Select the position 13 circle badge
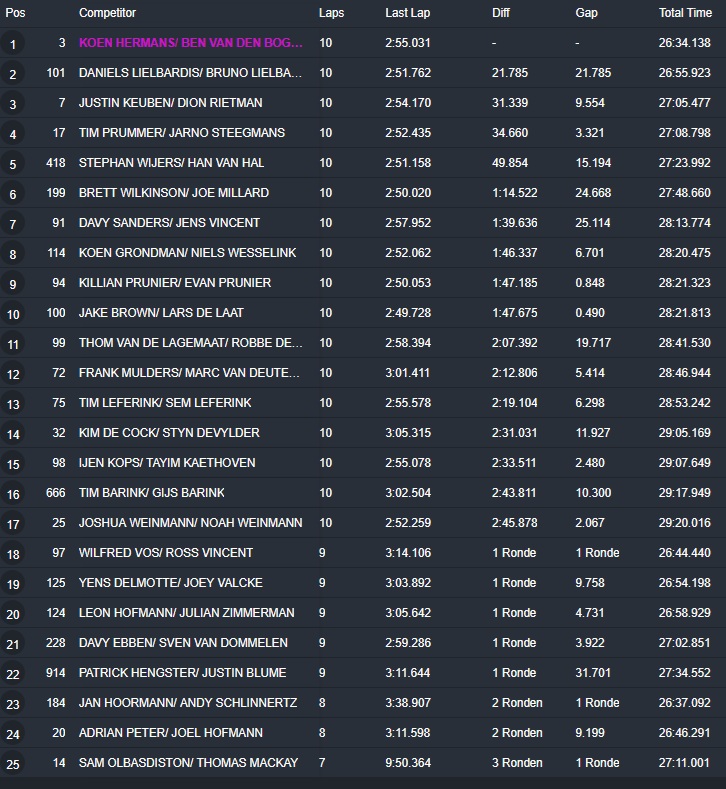Image resolution: width=726 pixels, height=789 pixels. coord(13,404)
